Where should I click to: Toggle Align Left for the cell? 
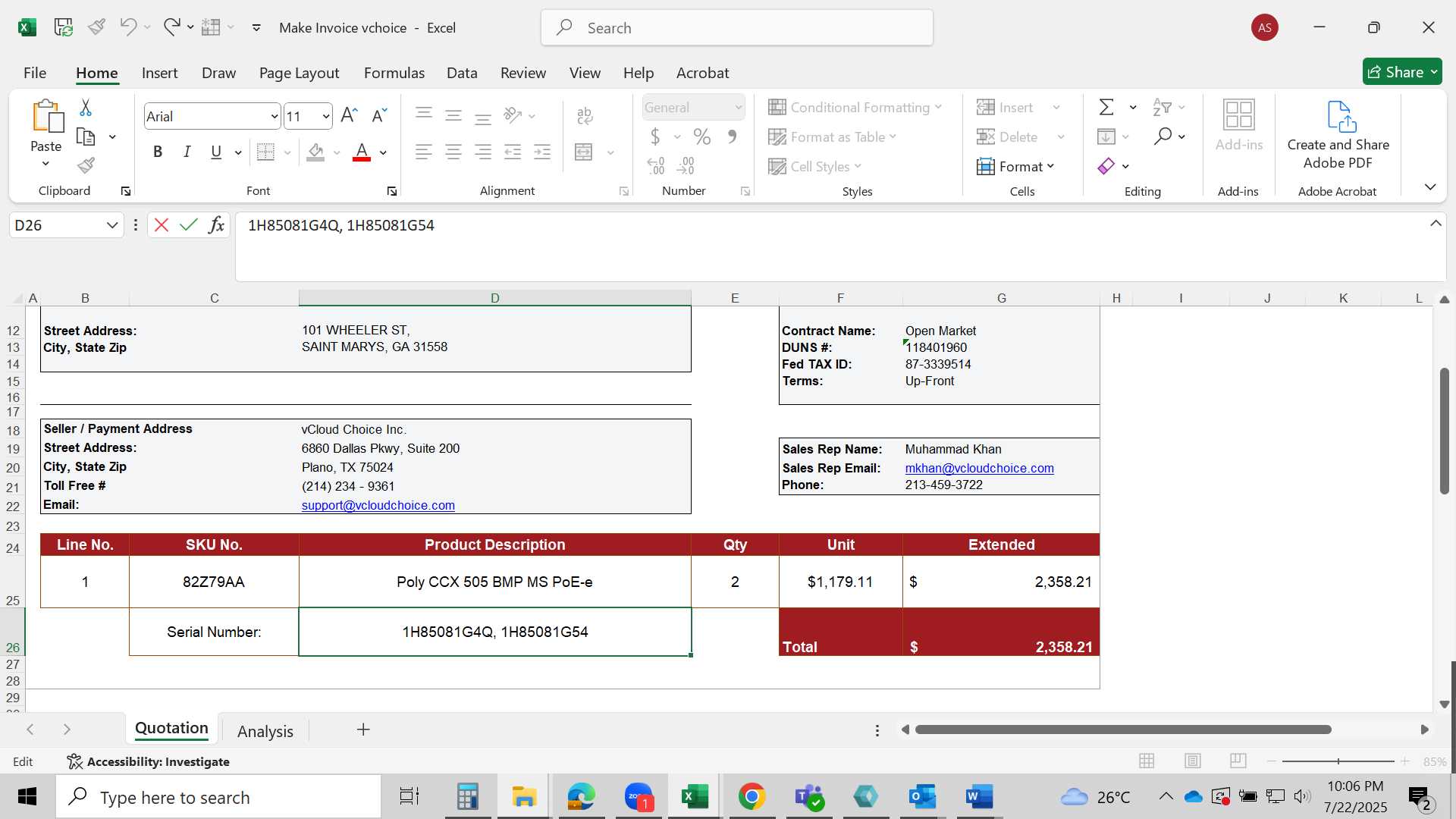coord(424,152)
